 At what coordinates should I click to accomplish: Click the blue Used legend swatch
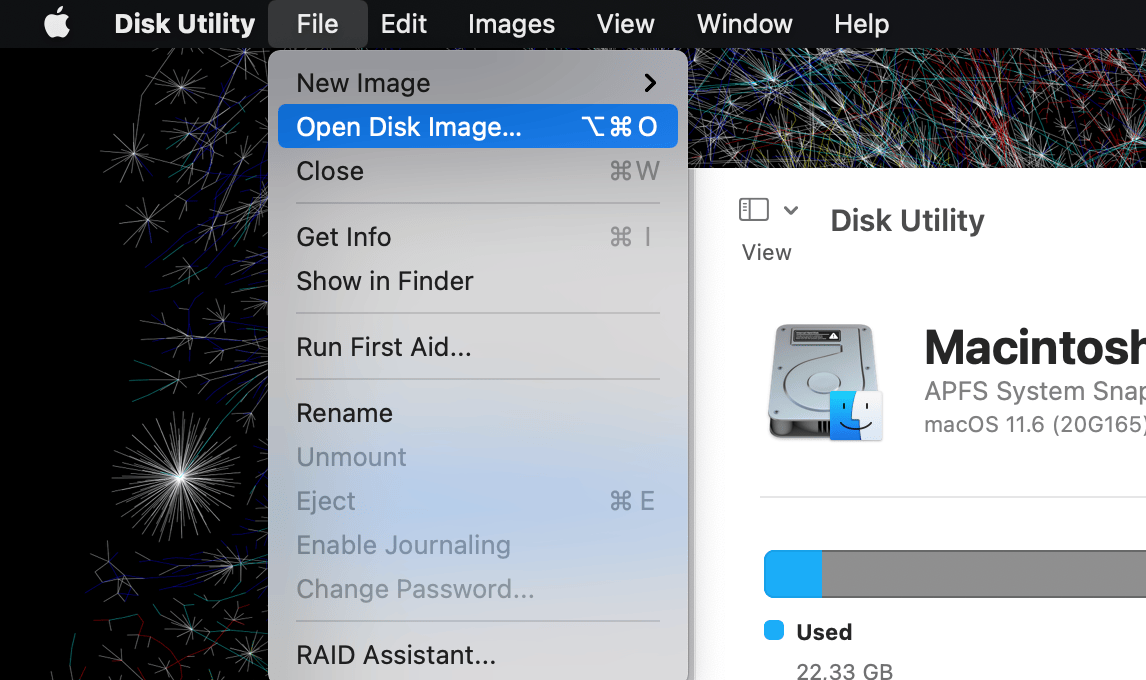click(774, 631)
